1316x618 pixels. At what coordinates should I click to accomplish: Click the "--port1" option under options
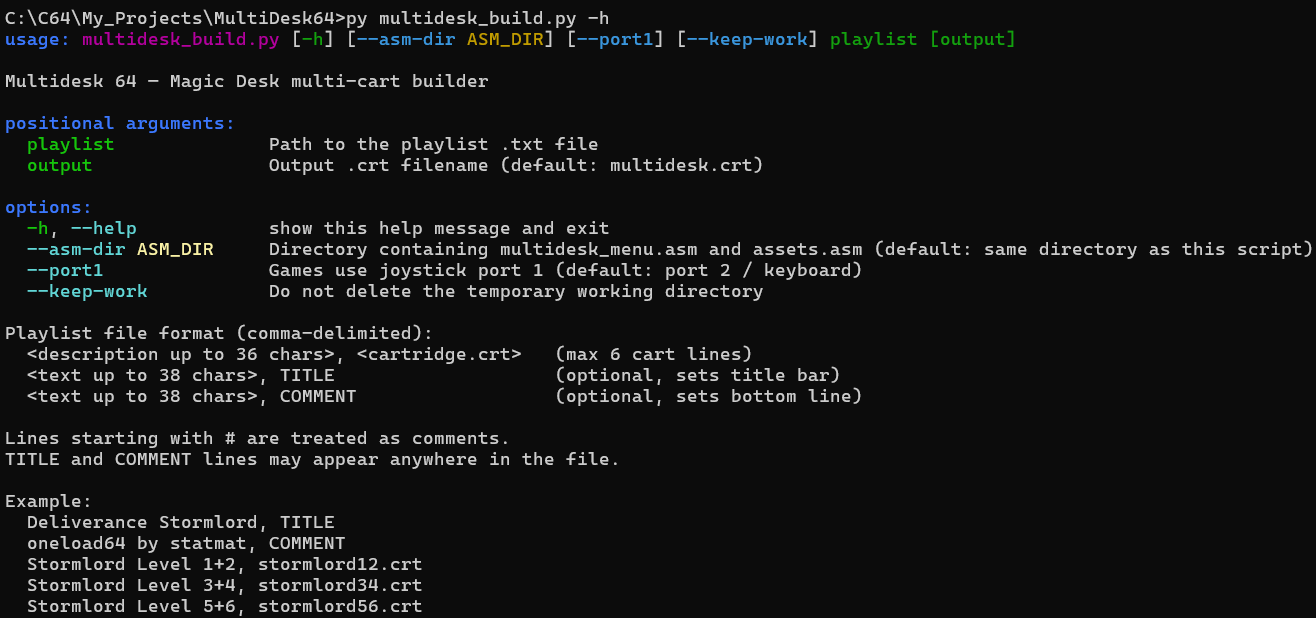(x=65, y=270)
